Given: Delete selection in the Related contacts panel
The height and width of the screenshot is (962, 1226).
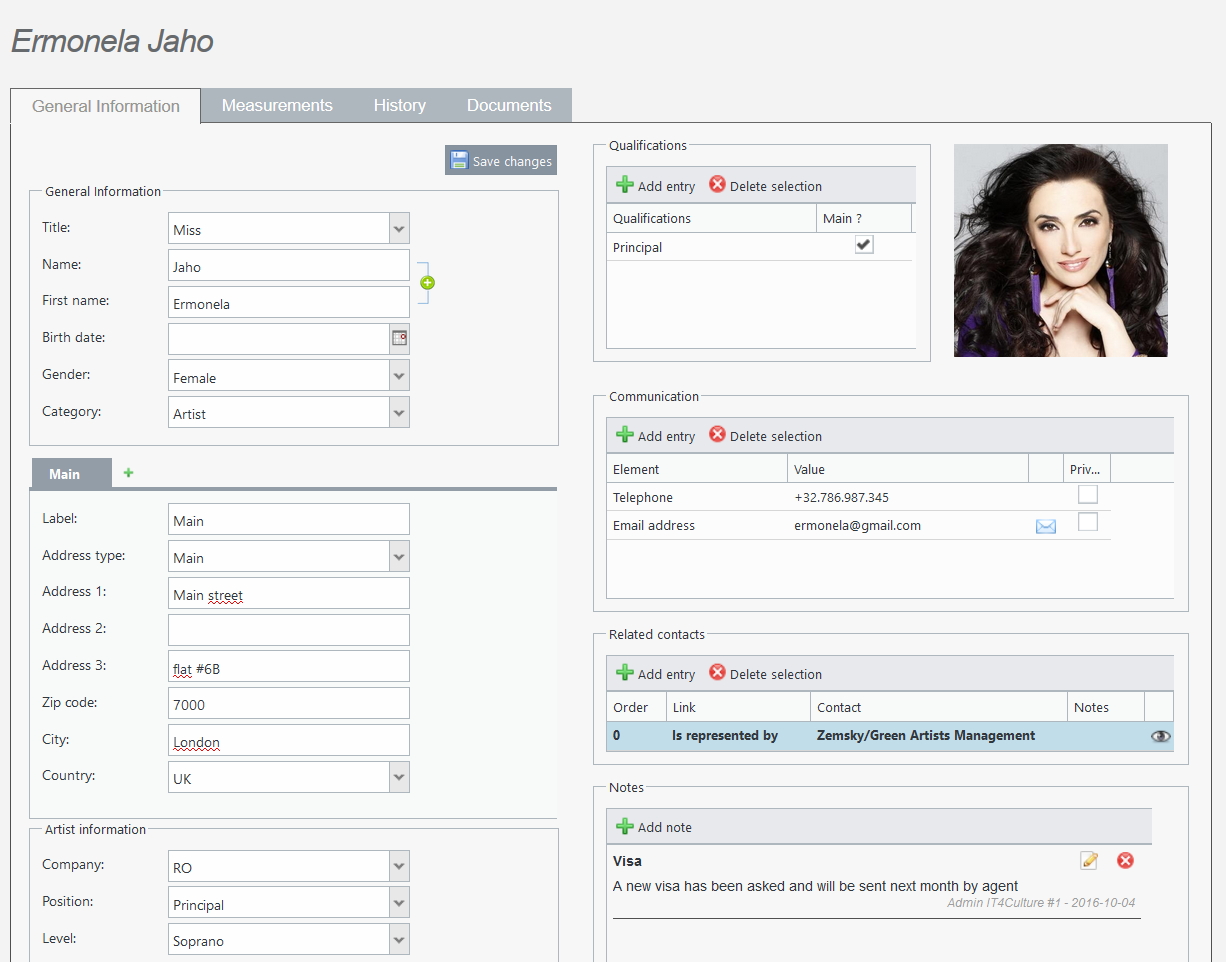Looking at the screenshot, I should click(x=766, y=674).
